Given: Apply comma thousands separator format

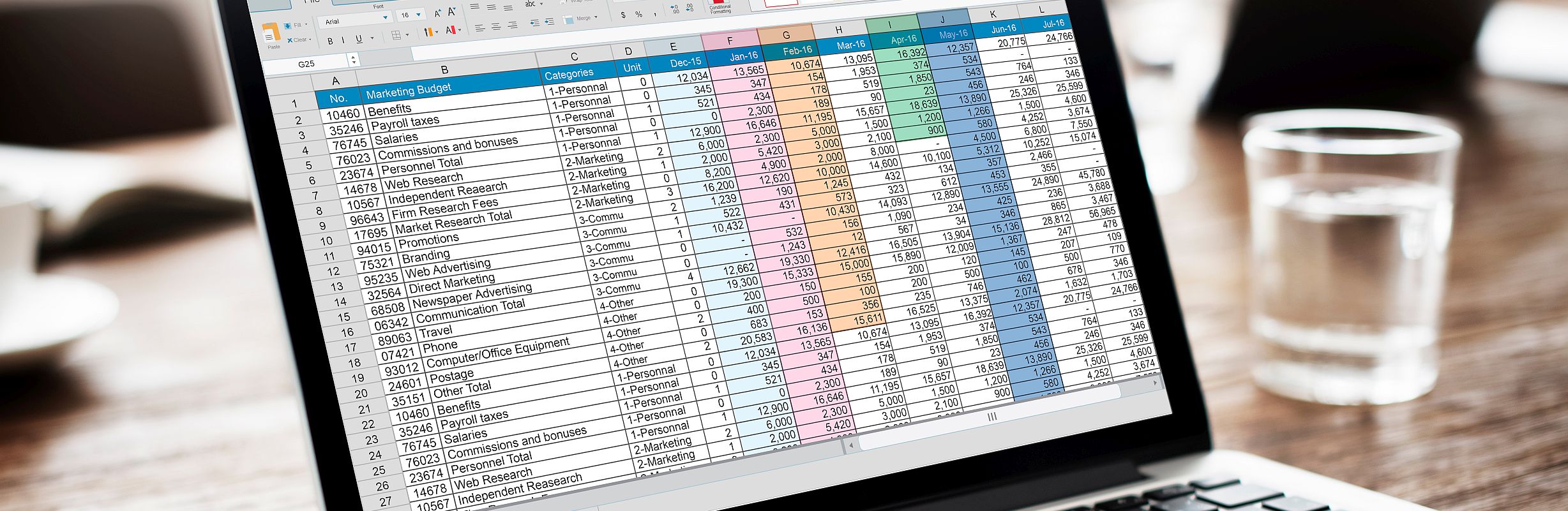Looking at the screenshot, I should tap(655, 15).
